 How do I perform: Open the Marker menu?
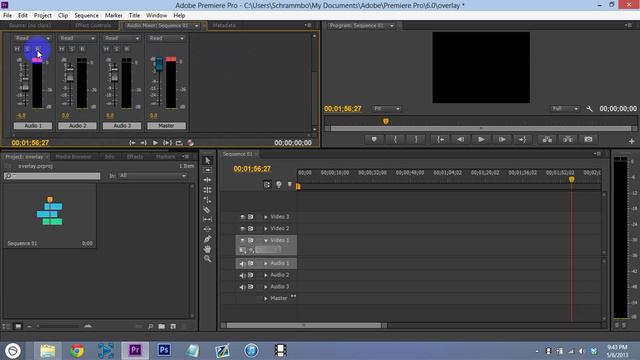click(x=113, y=16)
